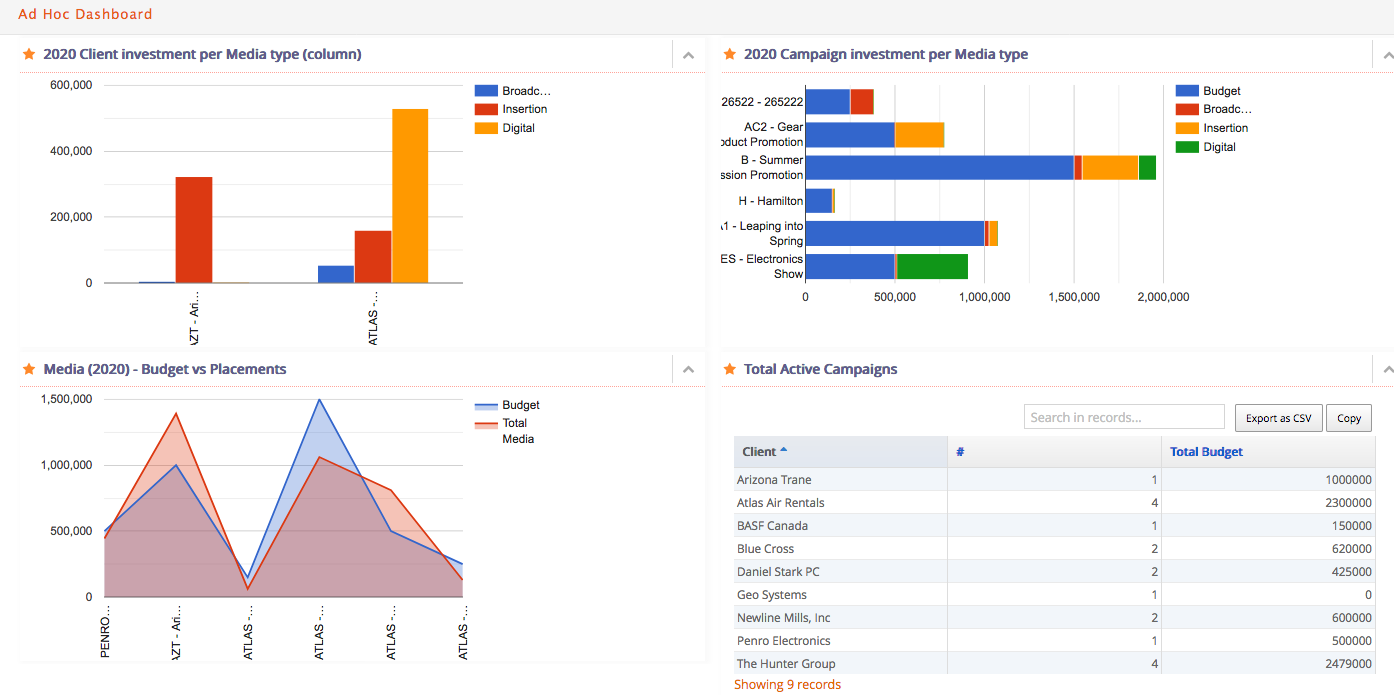Click the Copy button
The image size is (1394, 695).
pyautogui.click(x=1349, y=418)
